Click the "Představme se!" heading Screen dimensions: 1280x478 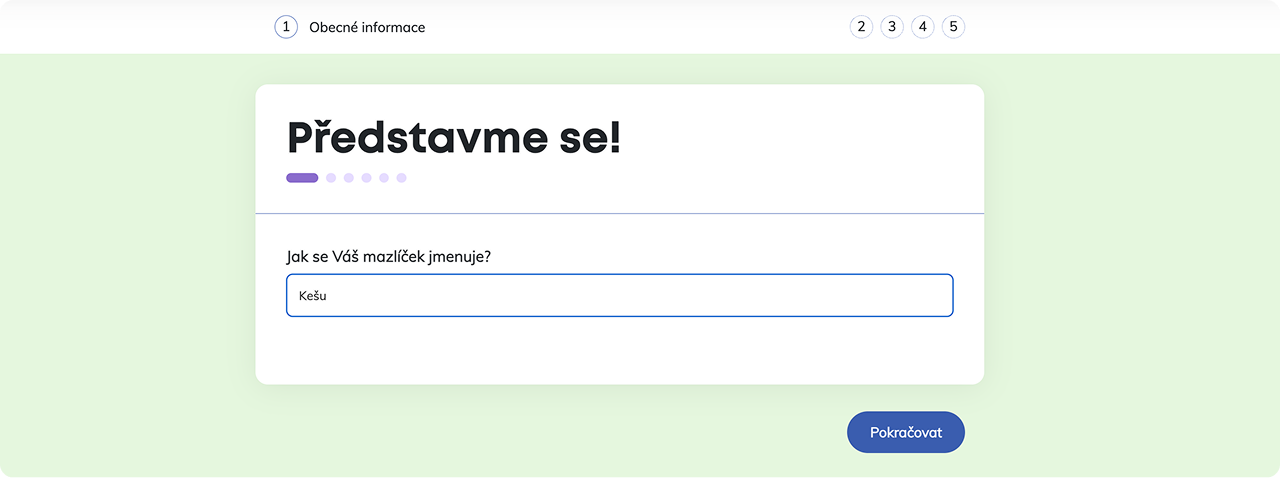pyautogui.click(x=454, y=137)
